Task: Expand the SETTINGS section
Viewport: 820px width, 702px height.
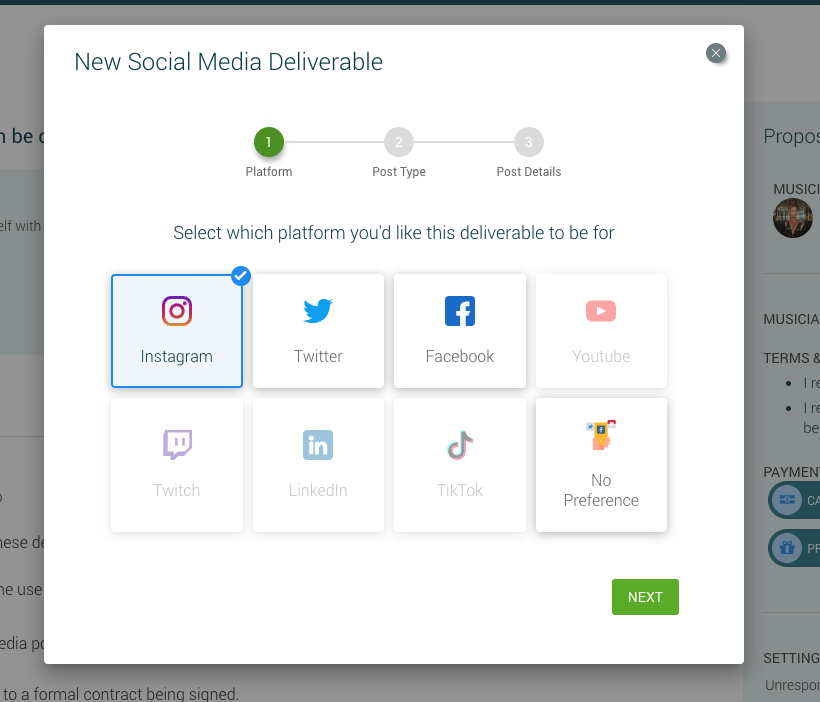Action: tap(791, 657)
